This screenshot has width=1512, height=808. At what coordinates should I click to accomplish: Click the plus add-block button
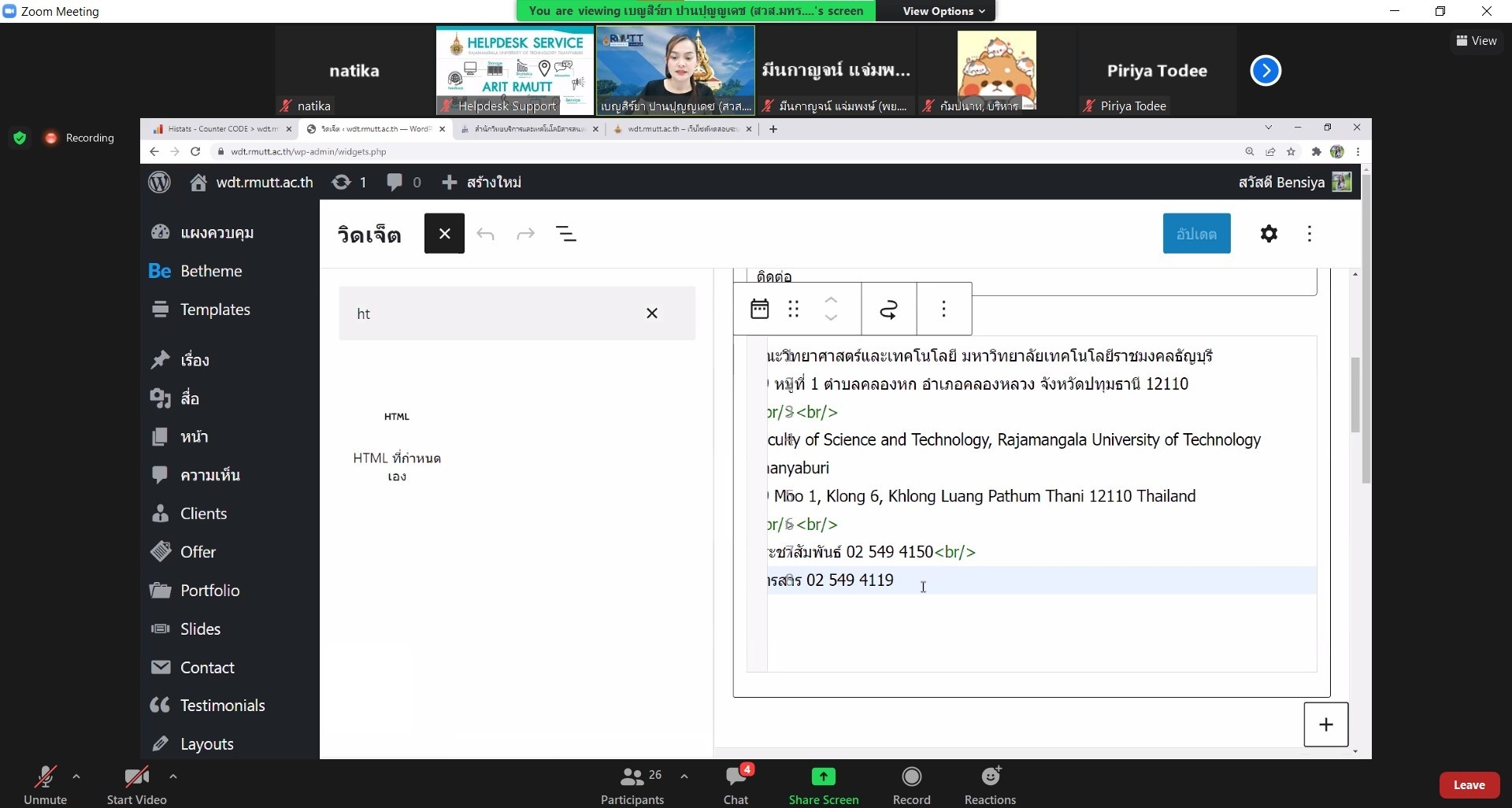click(x=1326, y=725)
